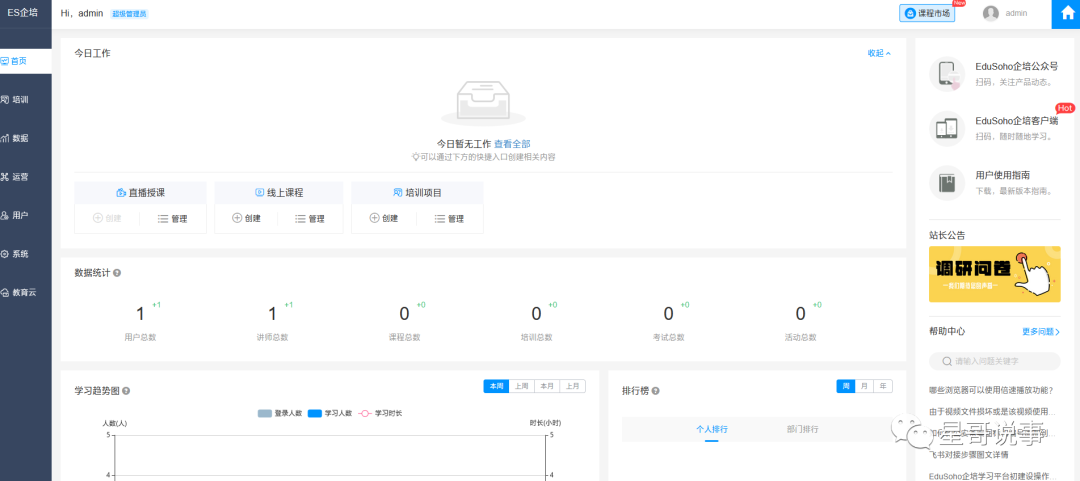Image resolution: width=1080 pixels, height=481 pixels.
Task: Click the 培训项目 icon
Action: click(x=397, y=193)
